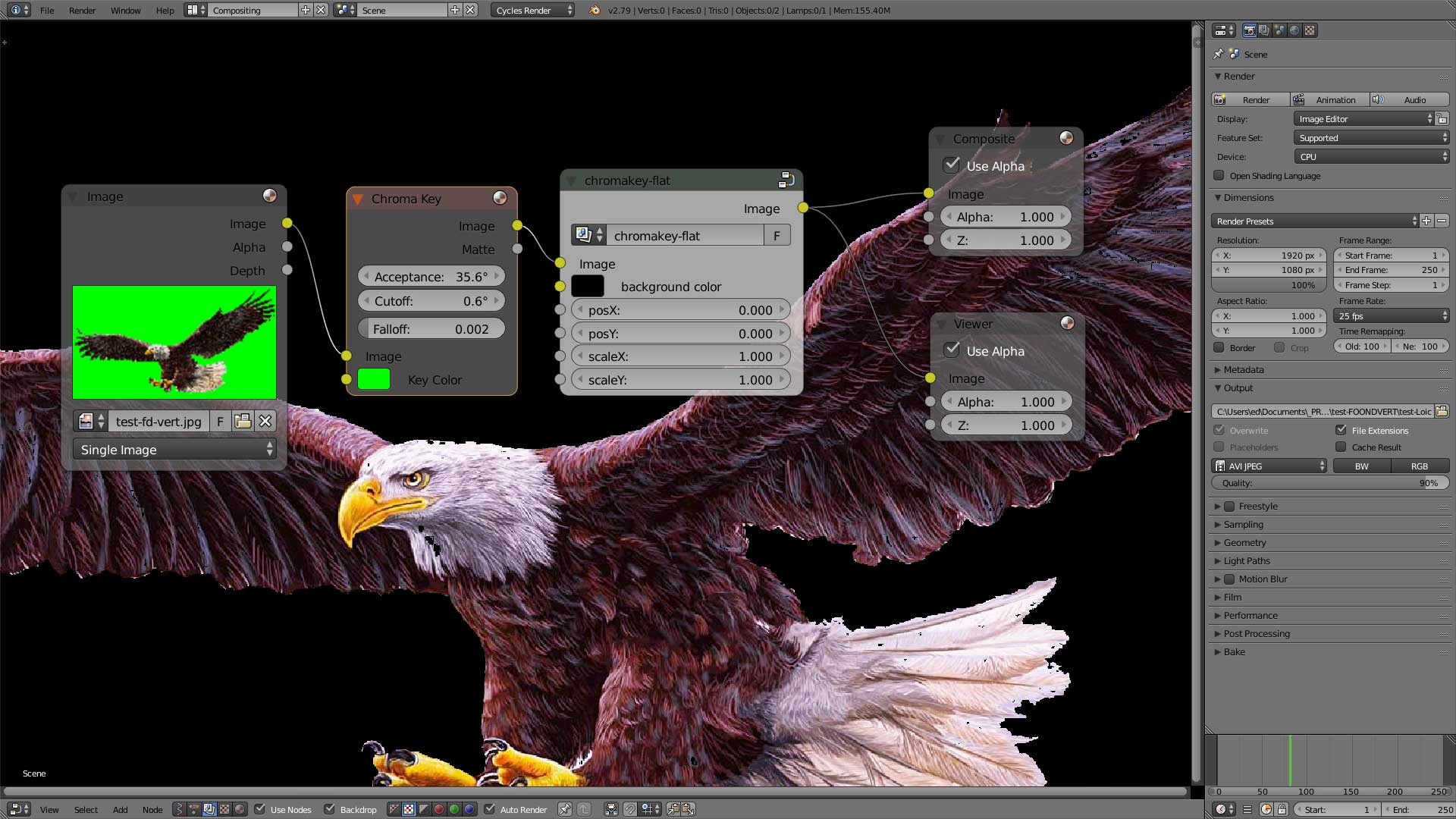Open the Device CPU dropdown

click(1371, 157)
